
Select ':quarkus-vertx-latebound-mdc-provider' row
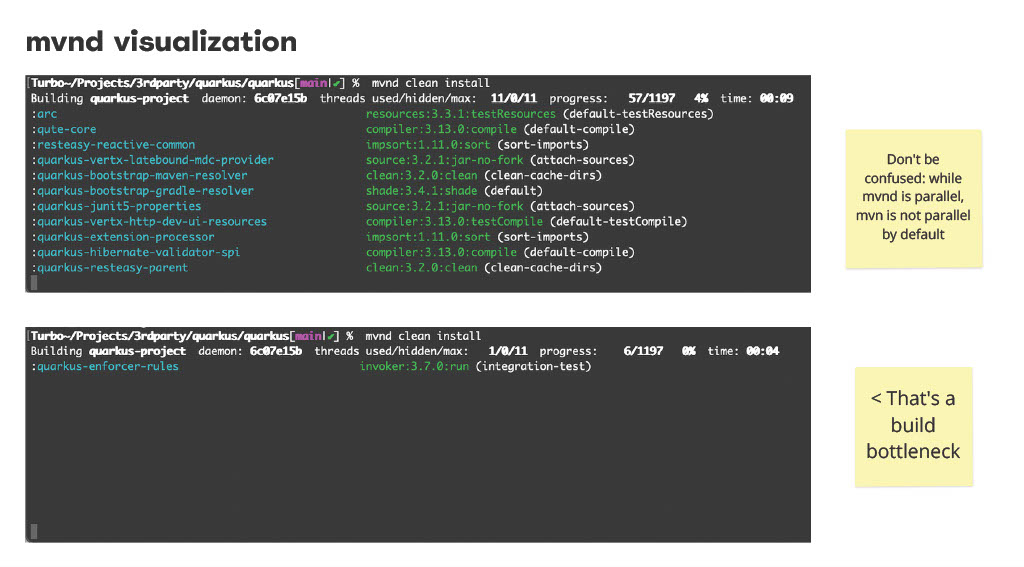pyautogui.click(x=152, y=160)
